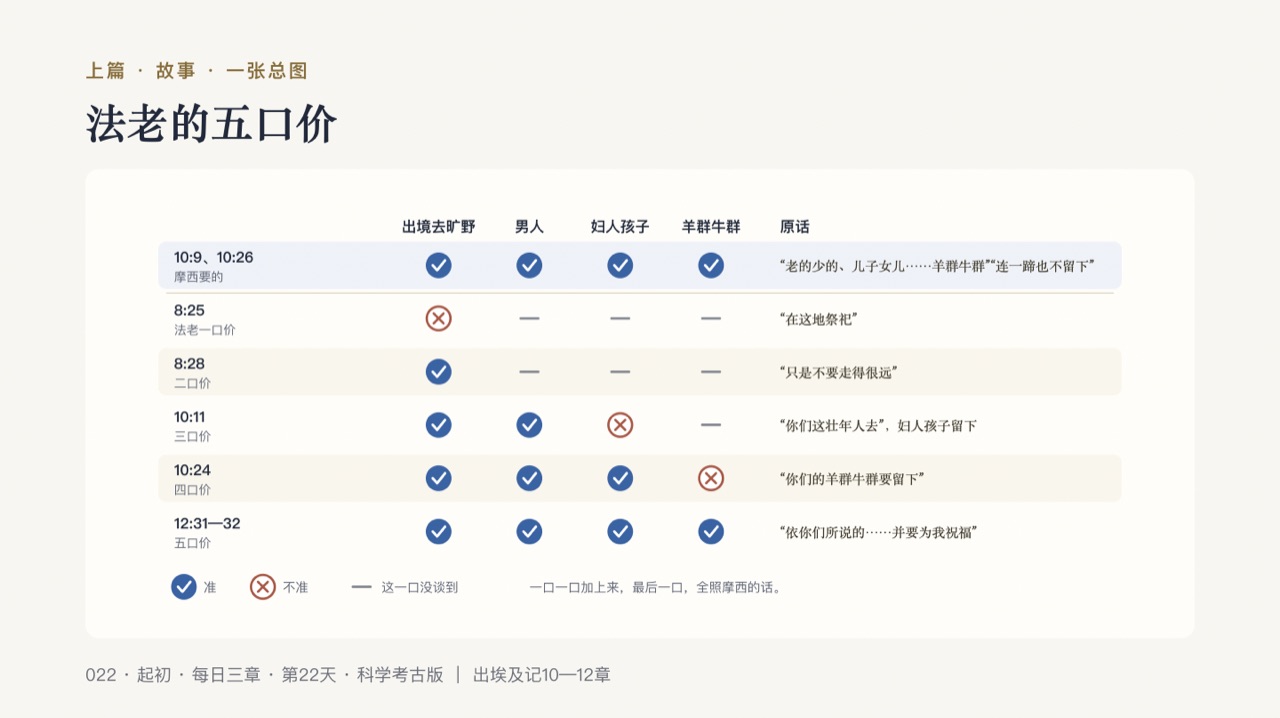Click the 二口价 row label

tap(192, 383)
